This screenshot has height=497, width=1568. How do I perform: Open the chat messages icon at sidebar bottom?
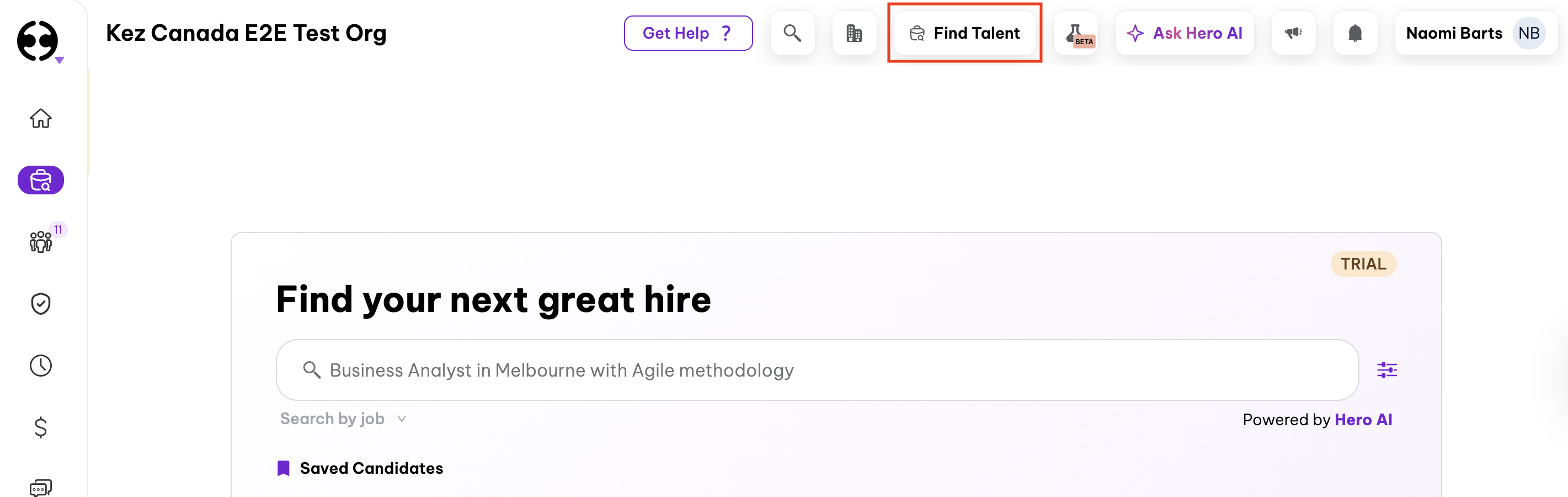point(40,487)
